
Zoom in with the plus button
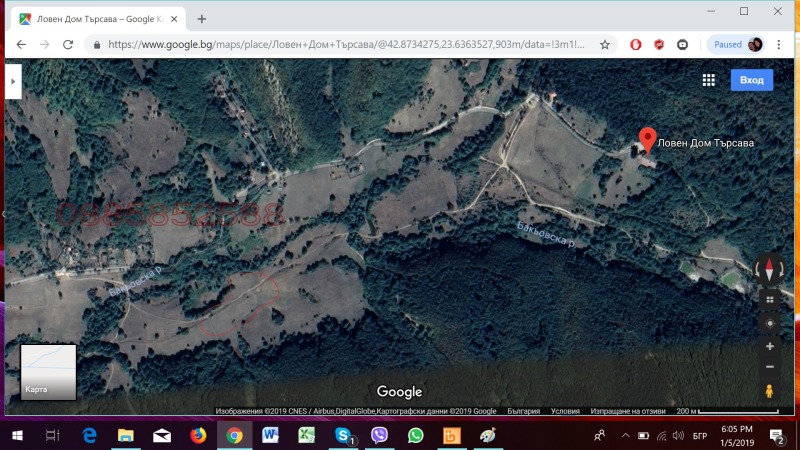pos(769,346)
